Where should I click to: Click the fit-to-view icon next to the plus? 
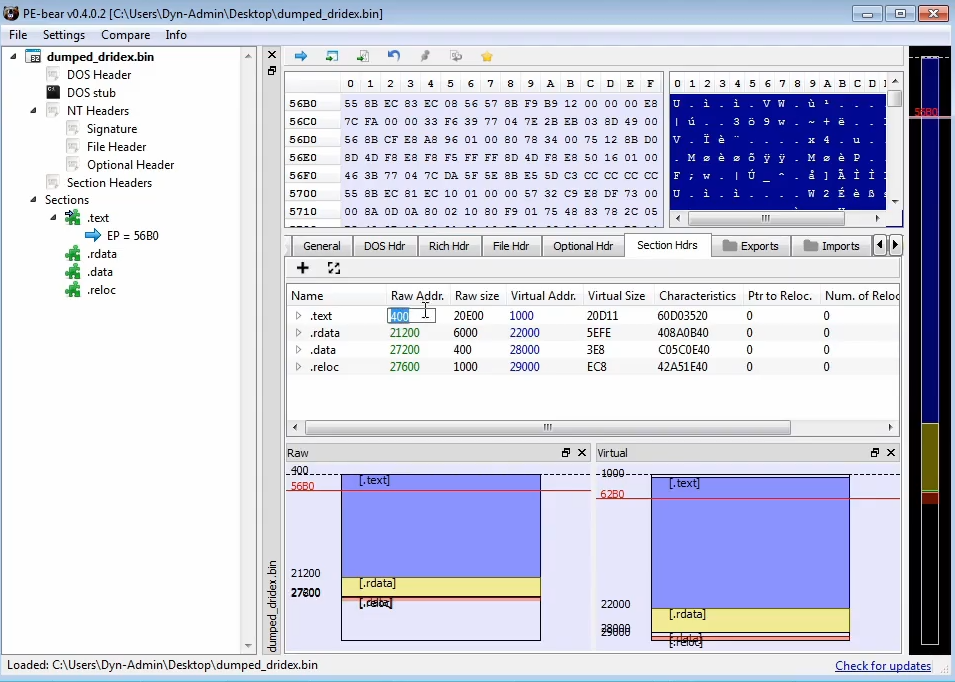334,268
